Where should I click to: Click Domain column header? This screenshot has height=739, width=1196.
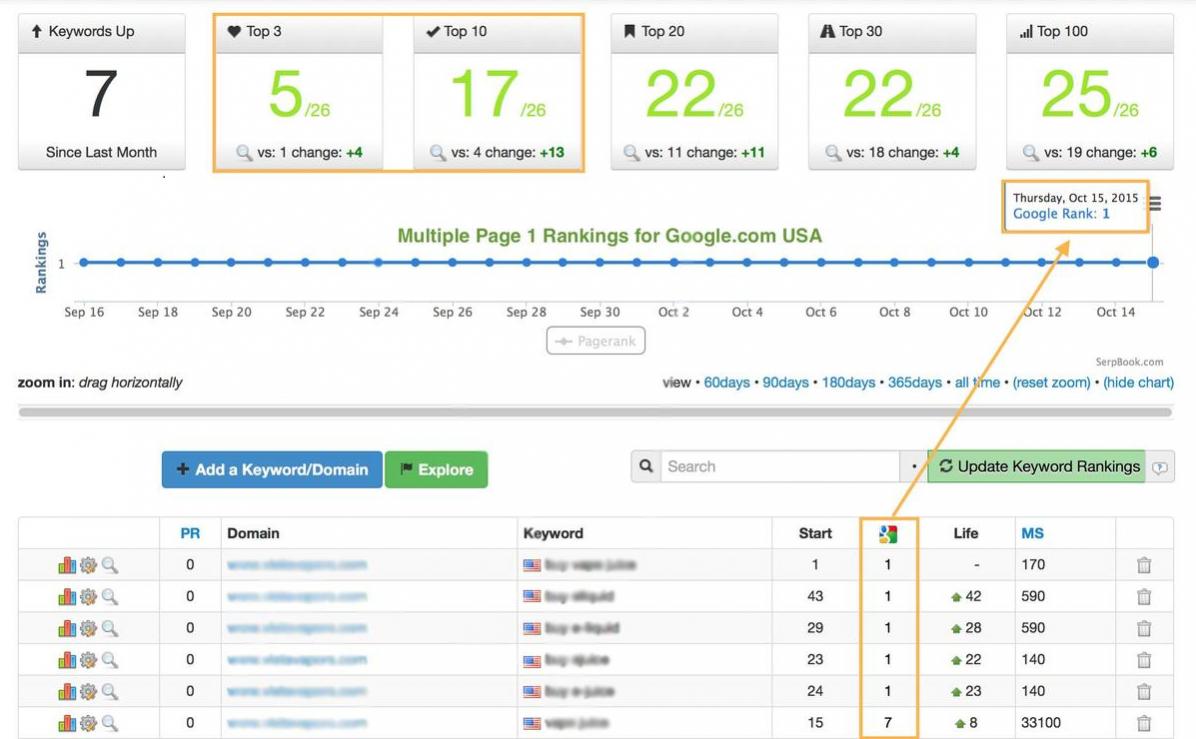(x=253, y=534)
